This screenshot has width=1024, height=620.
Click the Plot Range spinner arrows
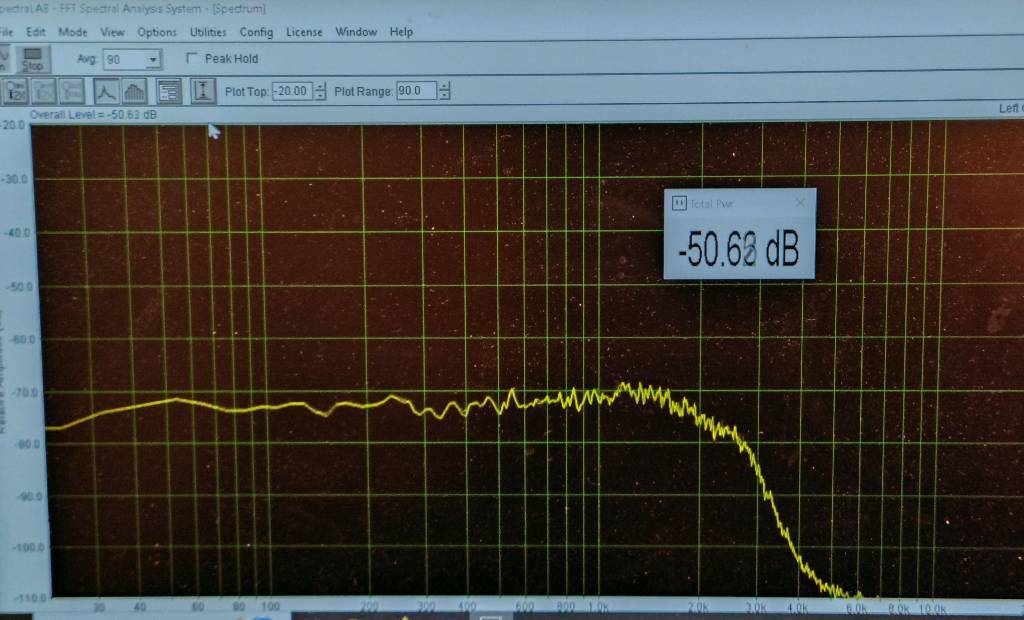(444, 92)
